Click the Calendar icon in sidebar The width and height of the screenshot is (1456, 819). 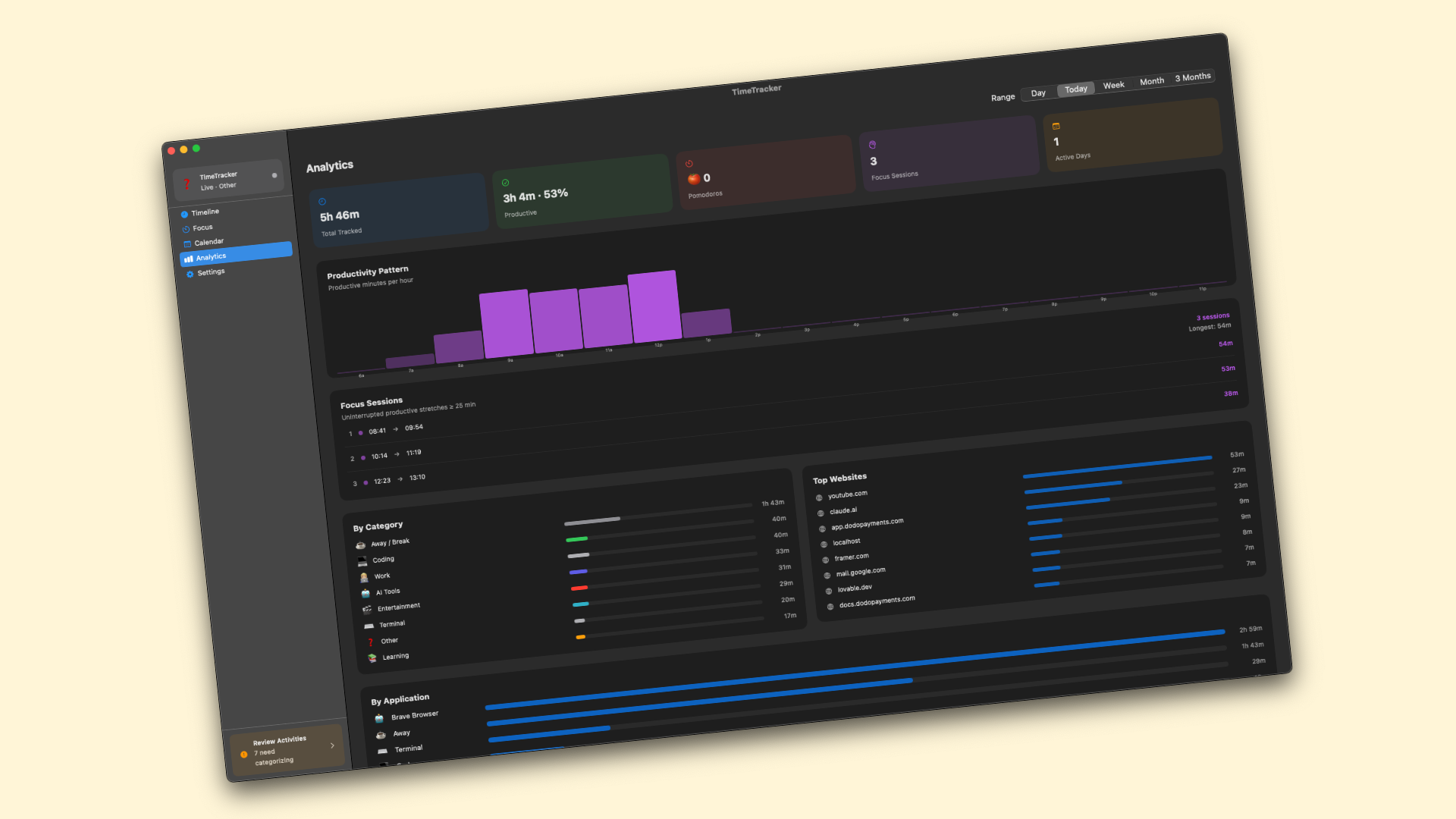point(187,244)
